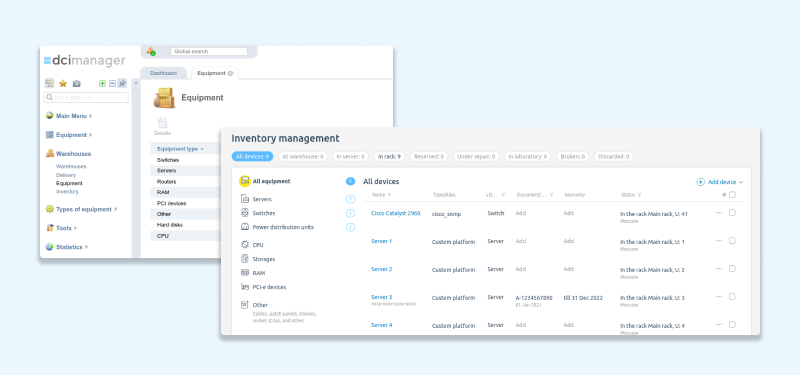Open Inventory link under Warehouses

tap(67, 192)
